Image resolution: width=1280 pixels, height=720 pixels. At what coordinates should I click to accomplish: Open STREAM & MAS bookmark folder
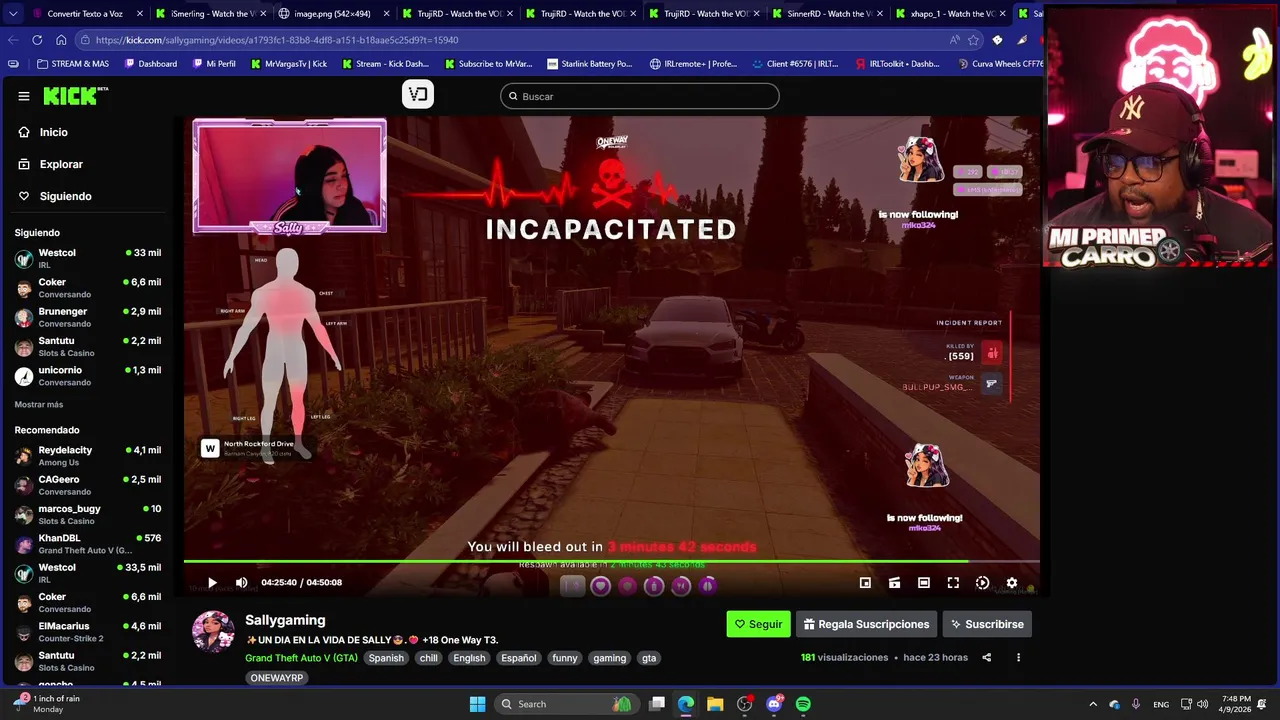click(73, 63)
